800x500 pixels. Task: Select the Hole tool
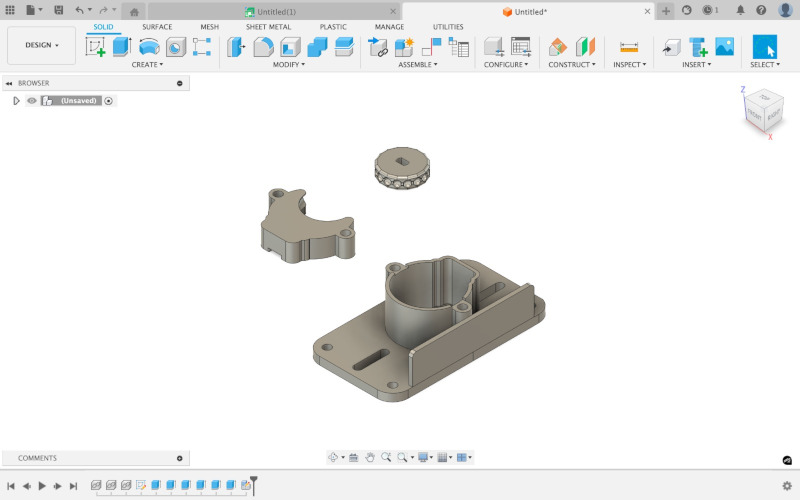pyautogui.click(x=176, y=47)
